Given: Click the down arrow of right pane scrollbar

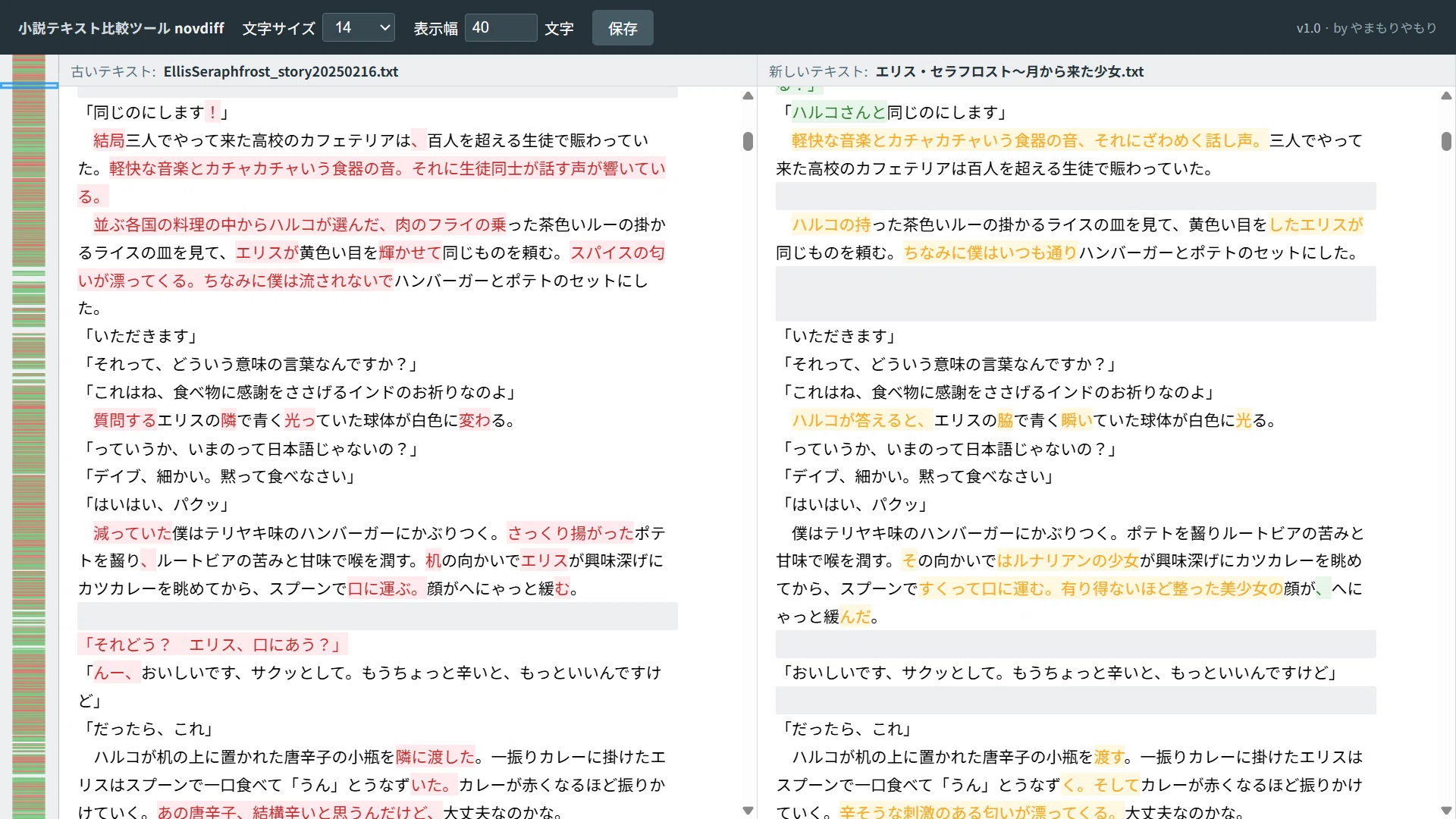Looking at the screenshot, I should pyautogui.click(x=1446, y=810).
